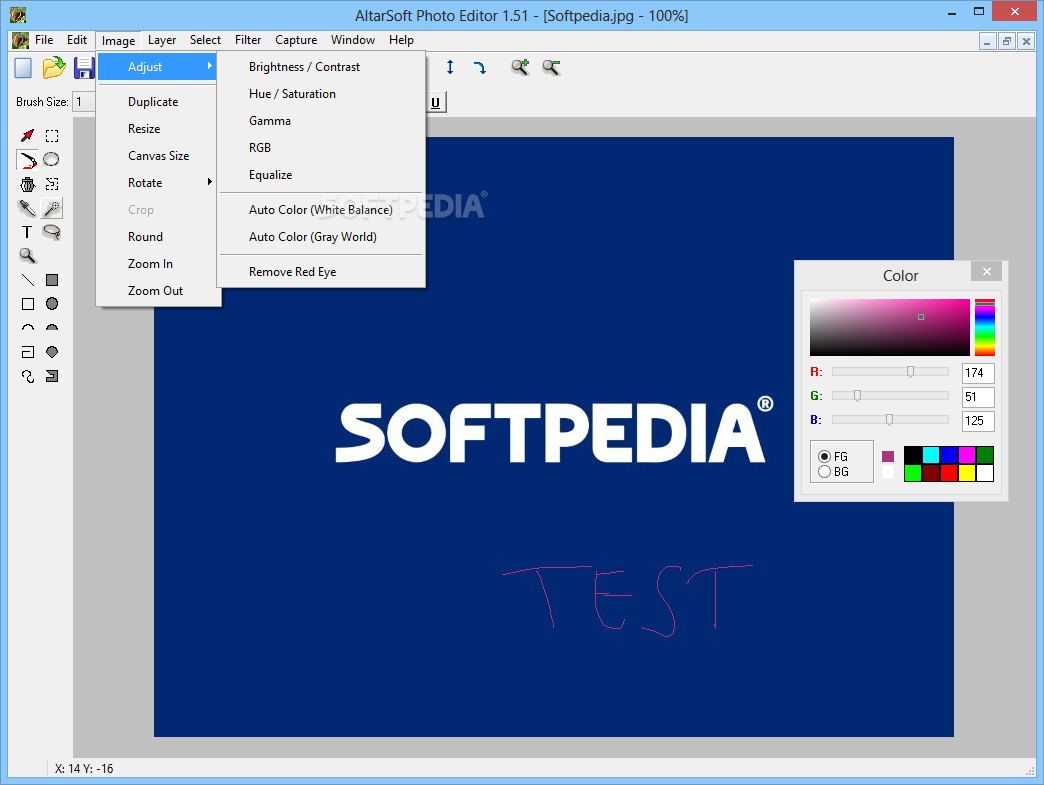Click the B blue channel slider
1044x785 pixels.
(x=890, y=419)
